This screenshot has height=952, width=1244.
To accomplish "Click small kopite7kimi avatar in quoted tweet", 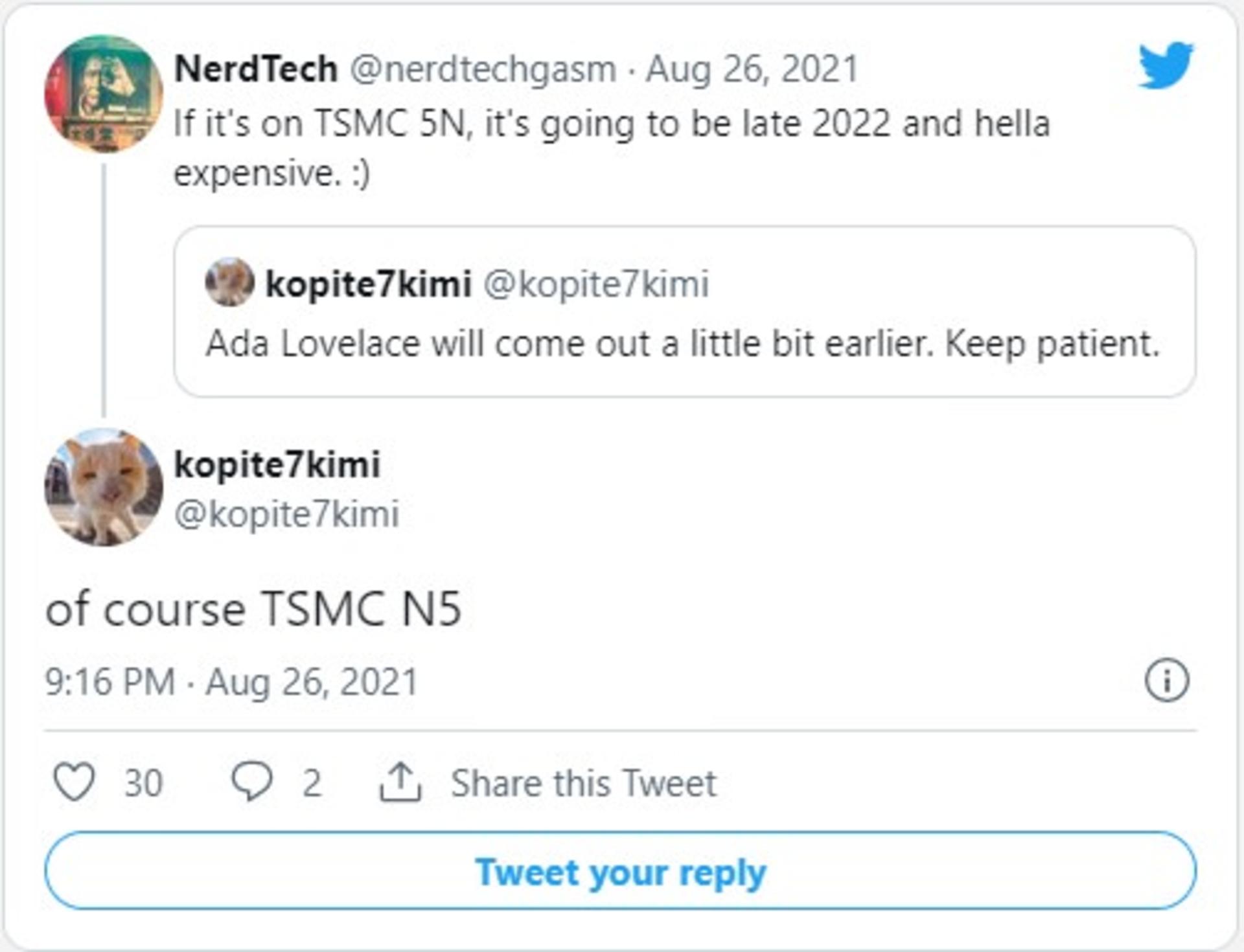I will 229,282.
